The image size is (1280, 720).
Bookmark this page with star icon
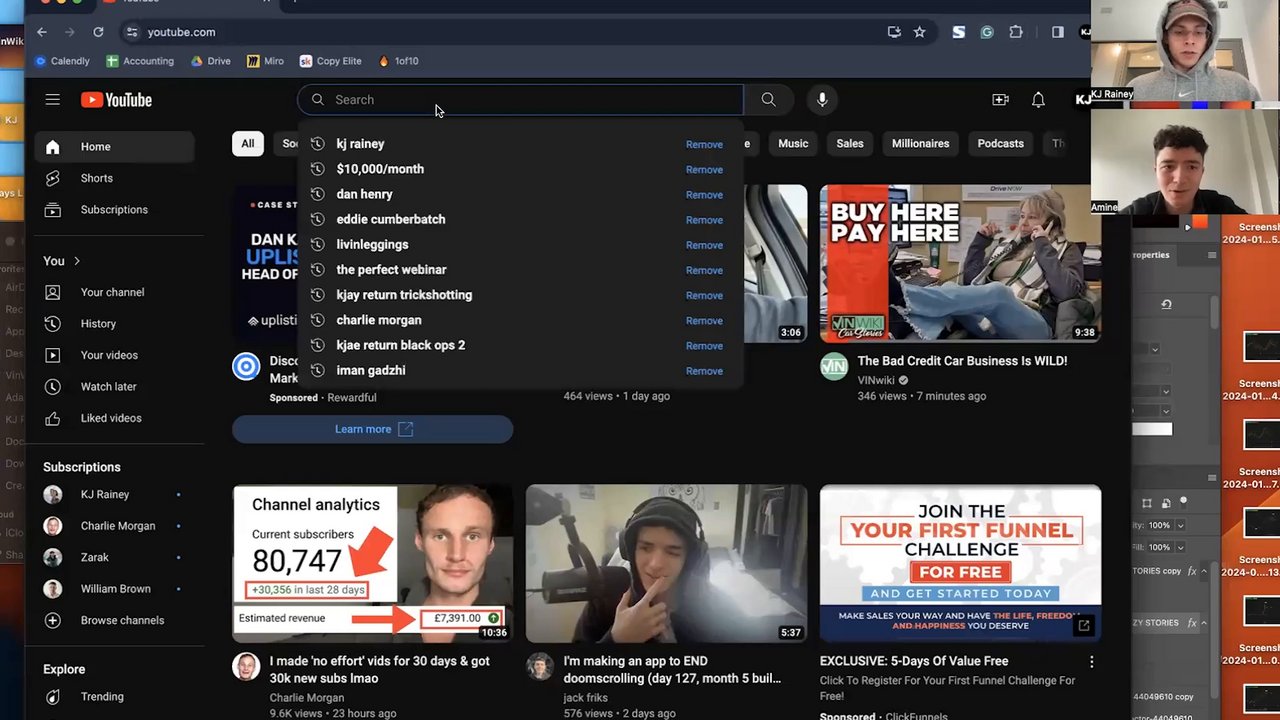pos(919,32)
